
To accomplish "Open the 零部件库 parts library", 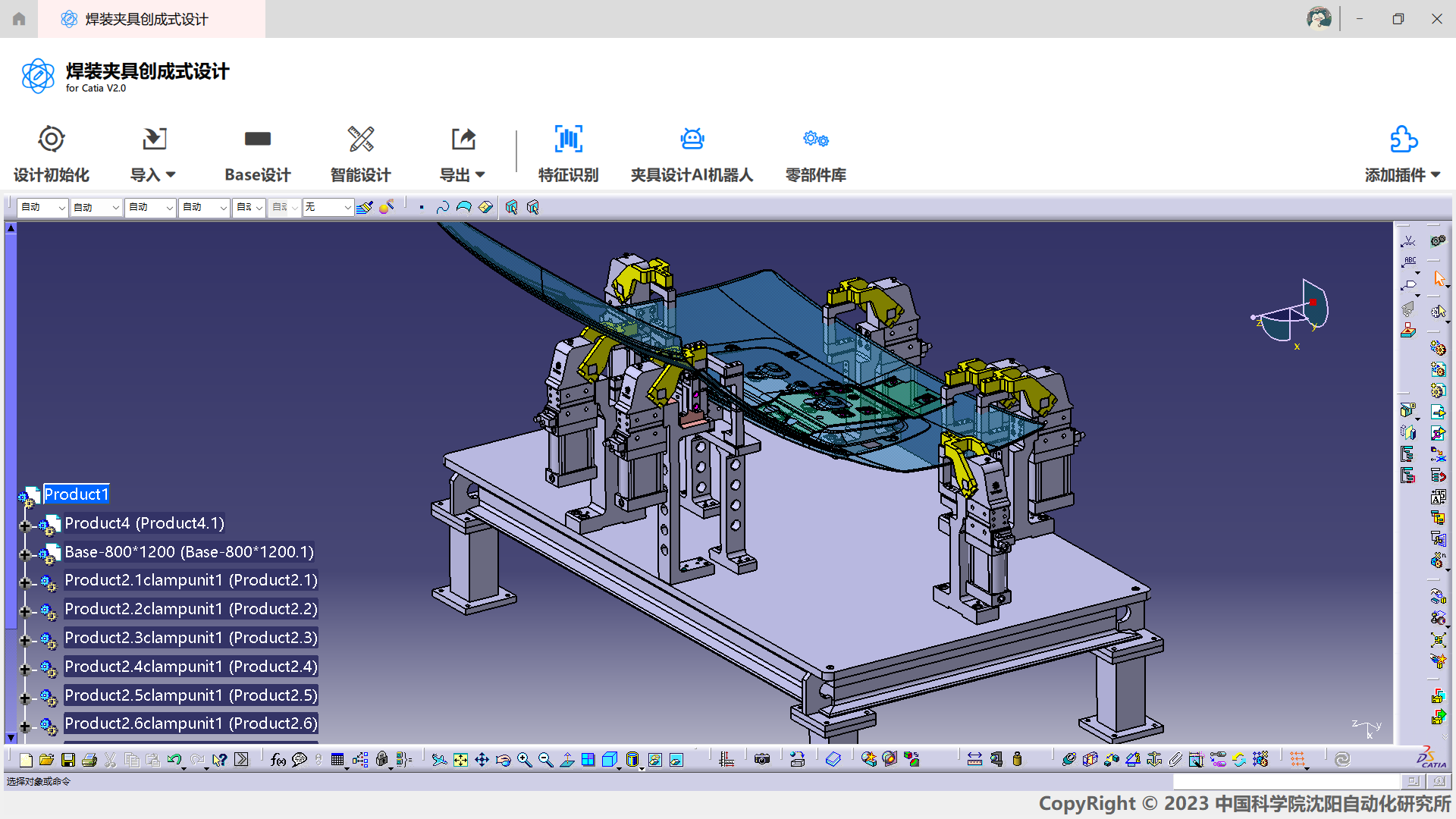I will [x=815, y=154].
